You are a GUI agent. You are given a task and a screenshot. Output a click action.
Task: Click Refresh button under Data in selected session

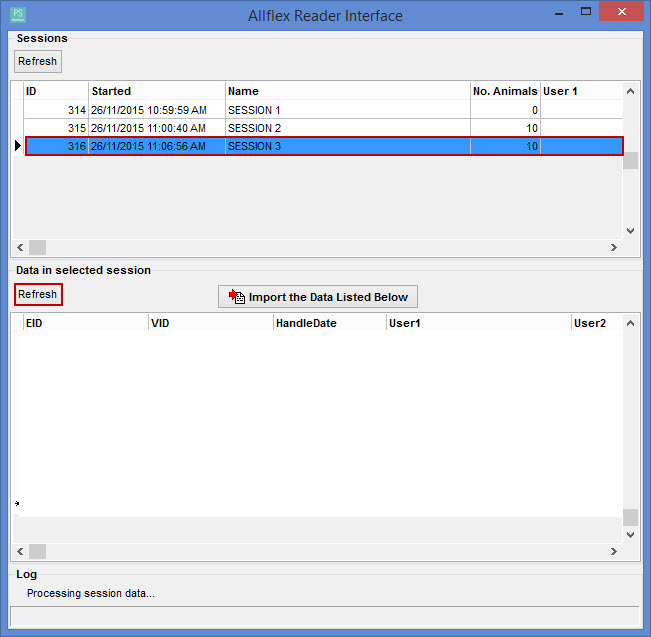click(38, 294)
